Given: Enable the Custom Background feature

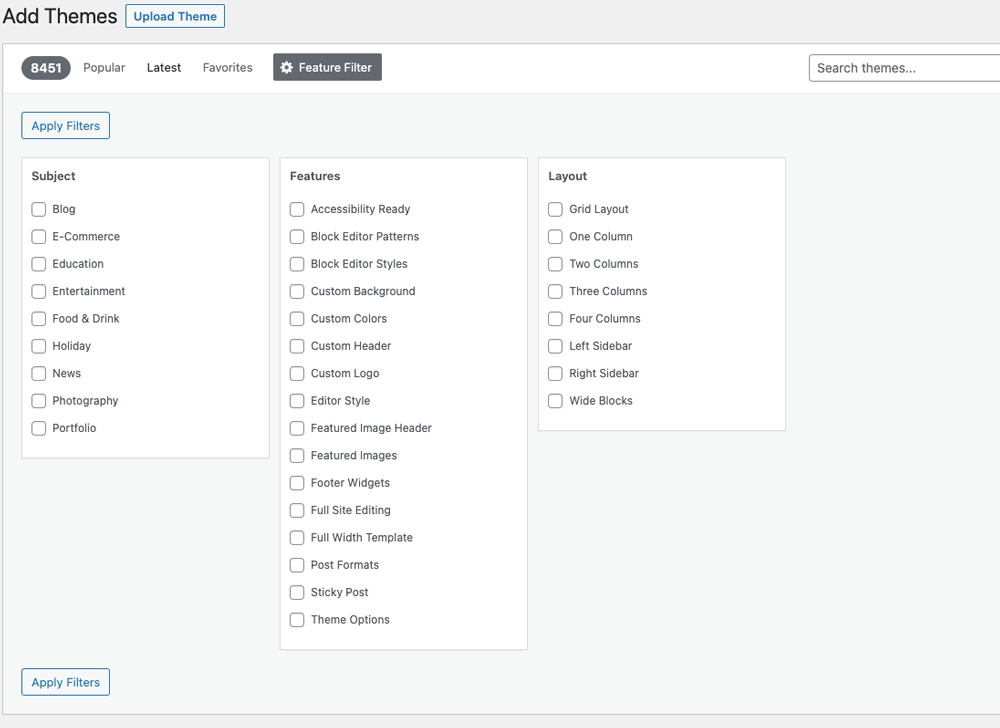Looking at the screenshot, I should [x=297, y=291].
